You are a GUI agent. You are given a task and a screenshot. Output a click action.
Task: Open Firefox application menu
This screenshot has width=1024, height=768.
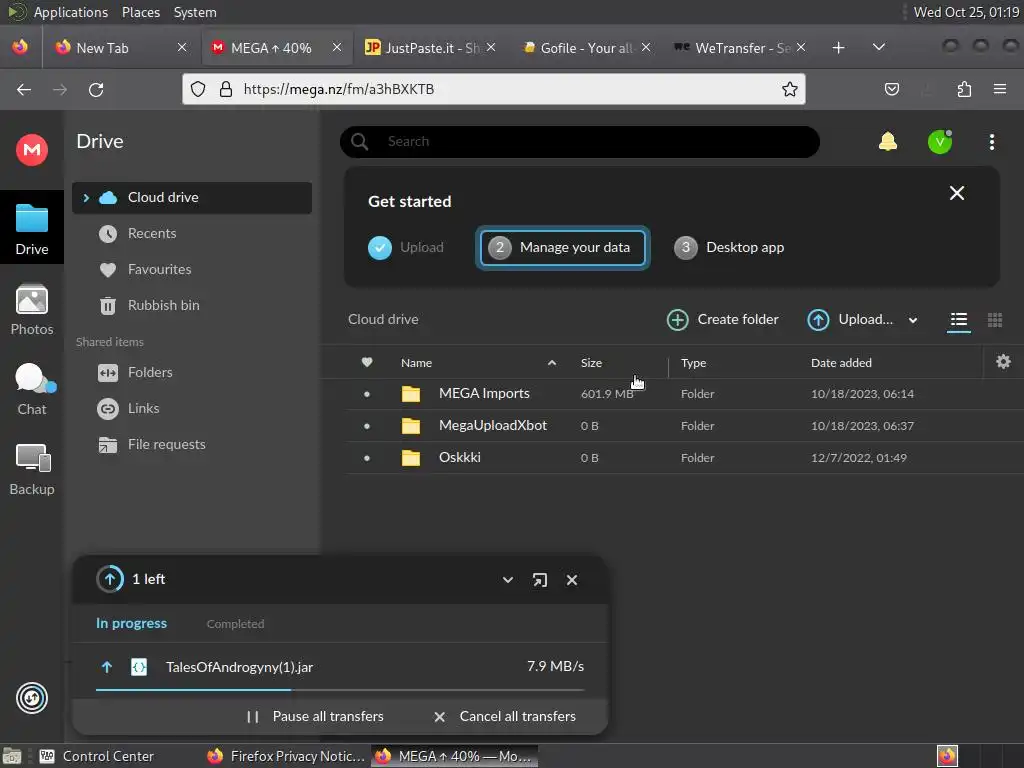[x=999, y=89]
